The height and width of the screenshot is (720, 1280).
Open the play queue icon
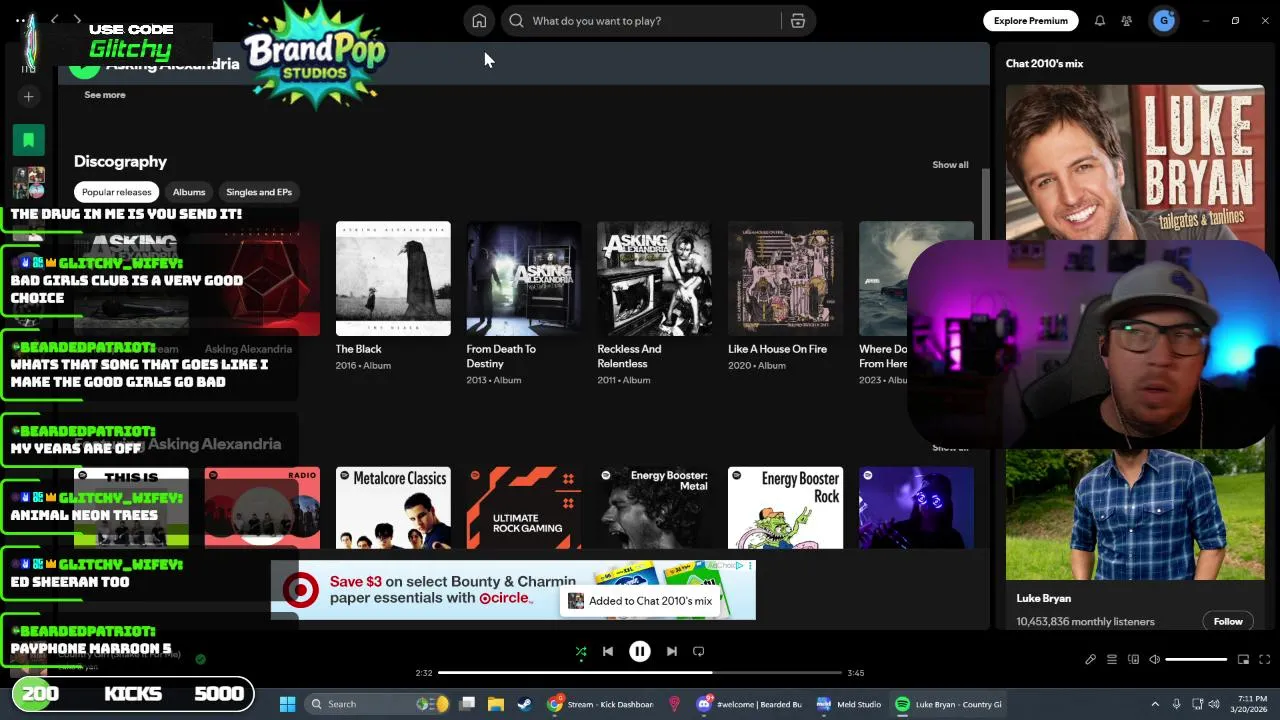1112,660
